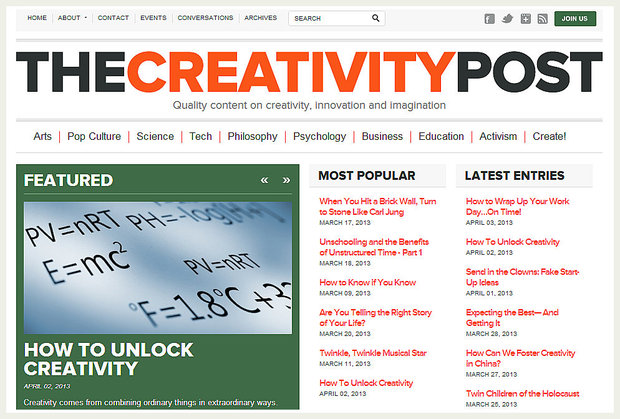Click the search magnifying glass icon
620x419 pixels.
(376, 18)
